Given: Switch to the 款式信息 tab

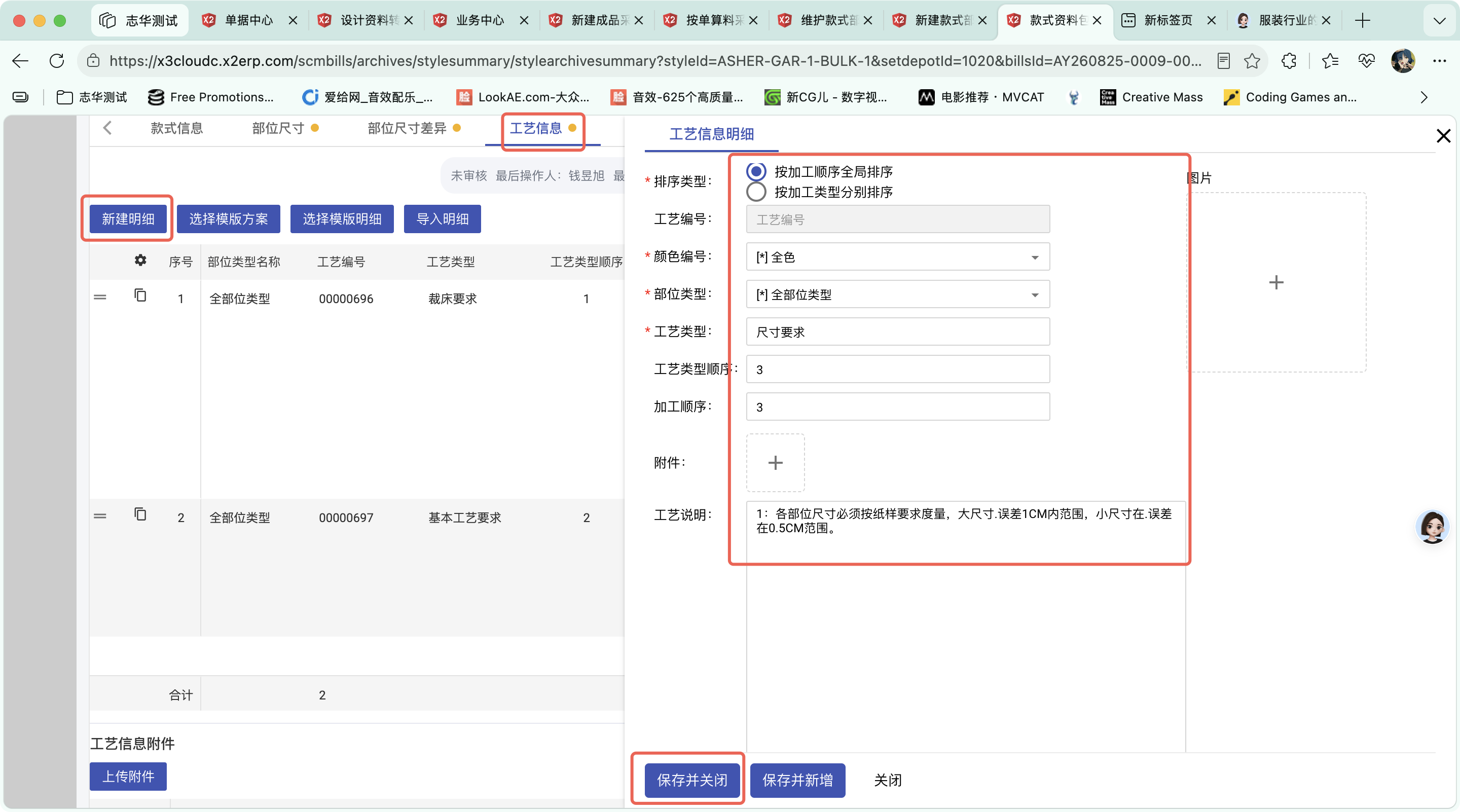Looking at the screenshot, I should tap(176, 128).
